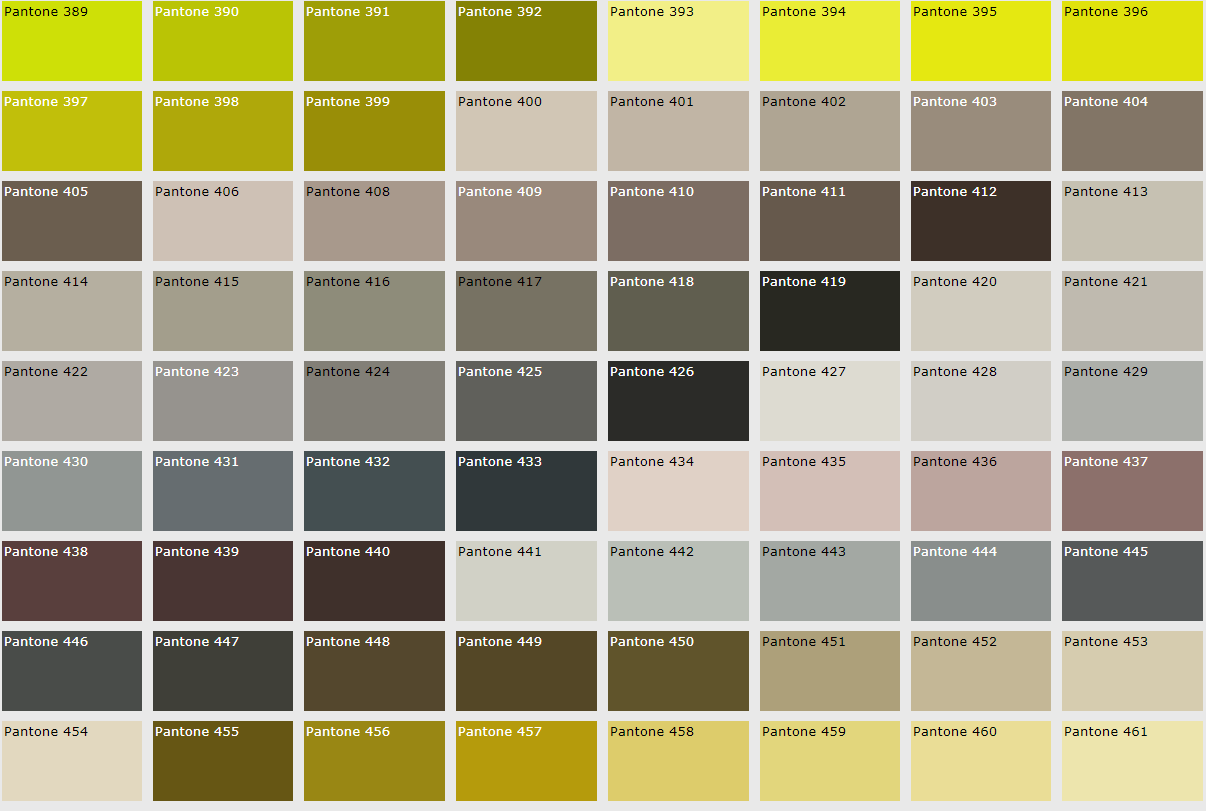This screenshot has width=1206, height=811.
Task: Click the Pantone 426 black swatch
Action: (678, 401)
